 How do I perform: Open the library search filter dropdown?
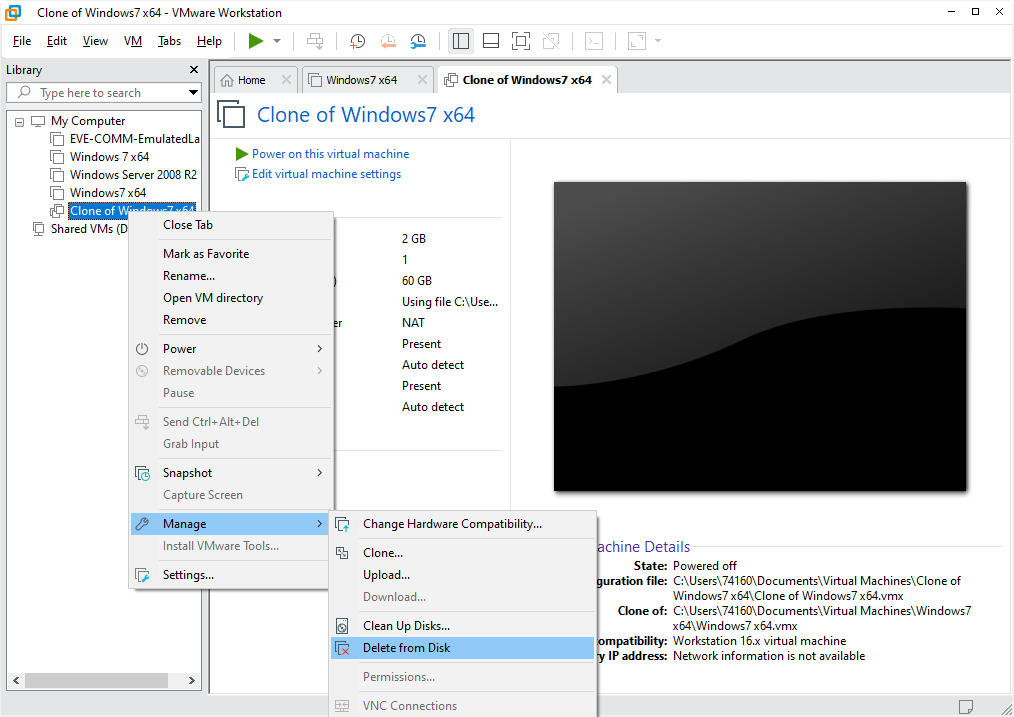193,92
